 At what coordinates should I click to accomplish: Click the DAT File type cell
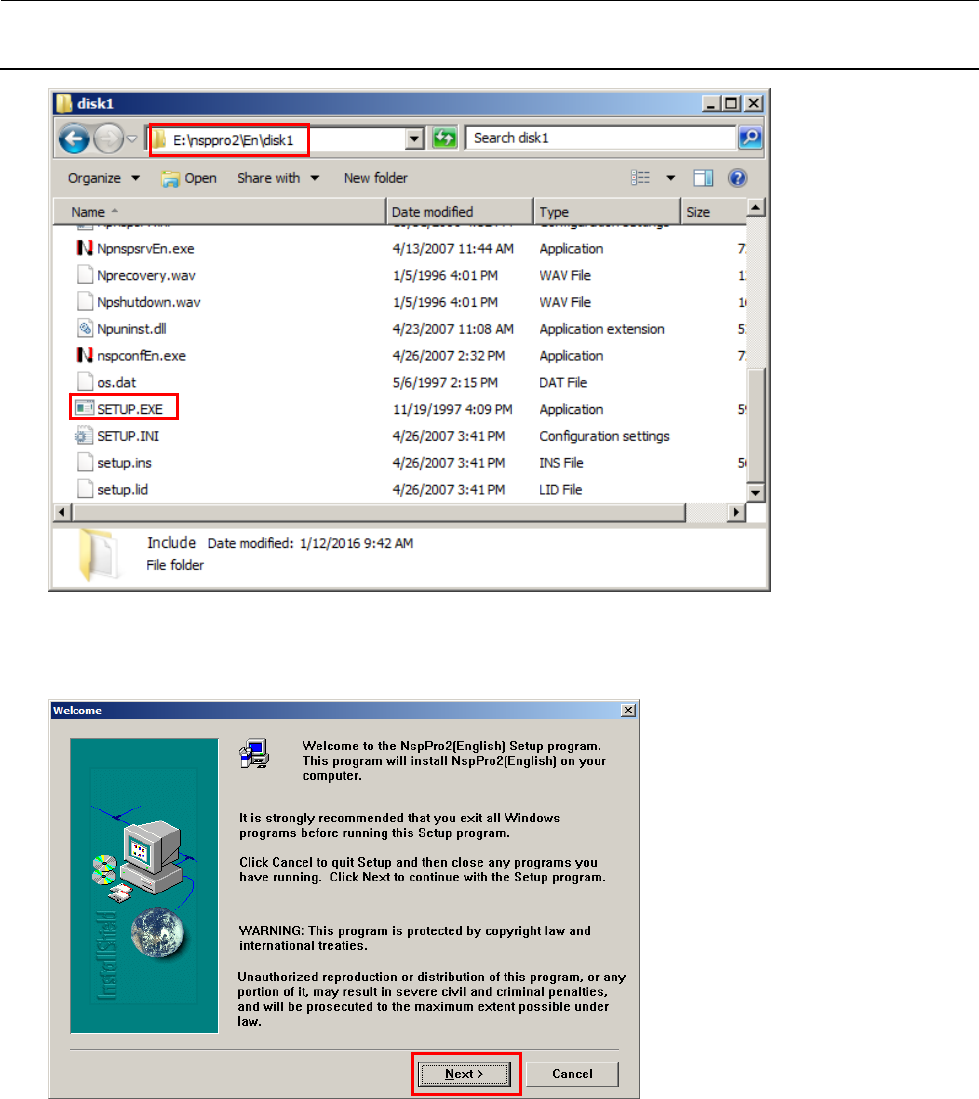coord(563,383)
